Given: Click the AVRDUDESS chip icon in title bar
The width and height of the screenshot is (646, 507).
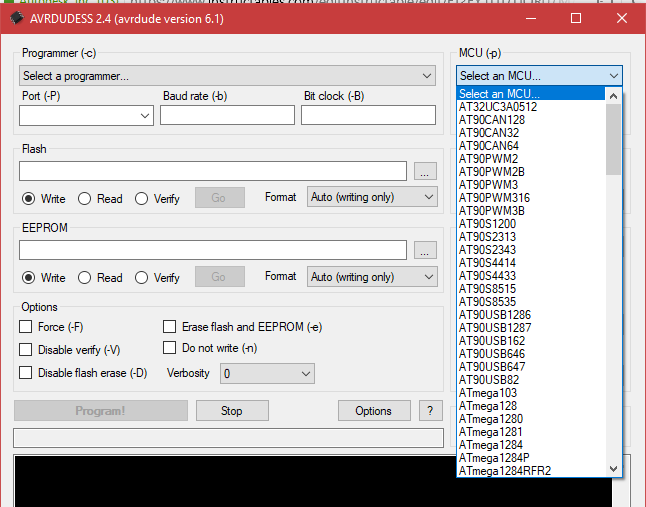Looking at the screenshot, I should pos(16,19).
